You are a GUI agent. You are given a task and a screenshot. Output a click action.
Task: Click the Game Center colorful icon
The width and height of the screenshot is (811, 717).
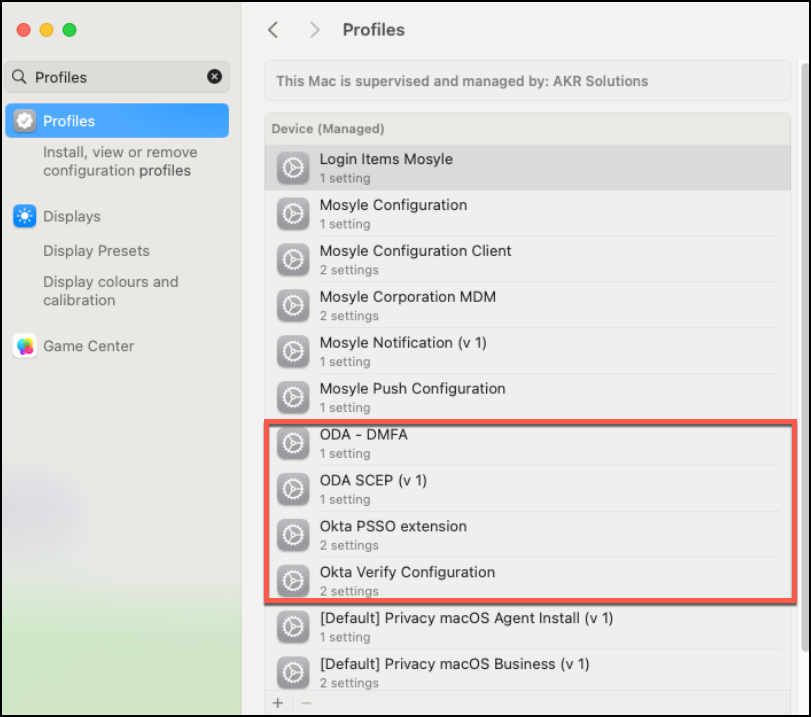coord(25,346)
